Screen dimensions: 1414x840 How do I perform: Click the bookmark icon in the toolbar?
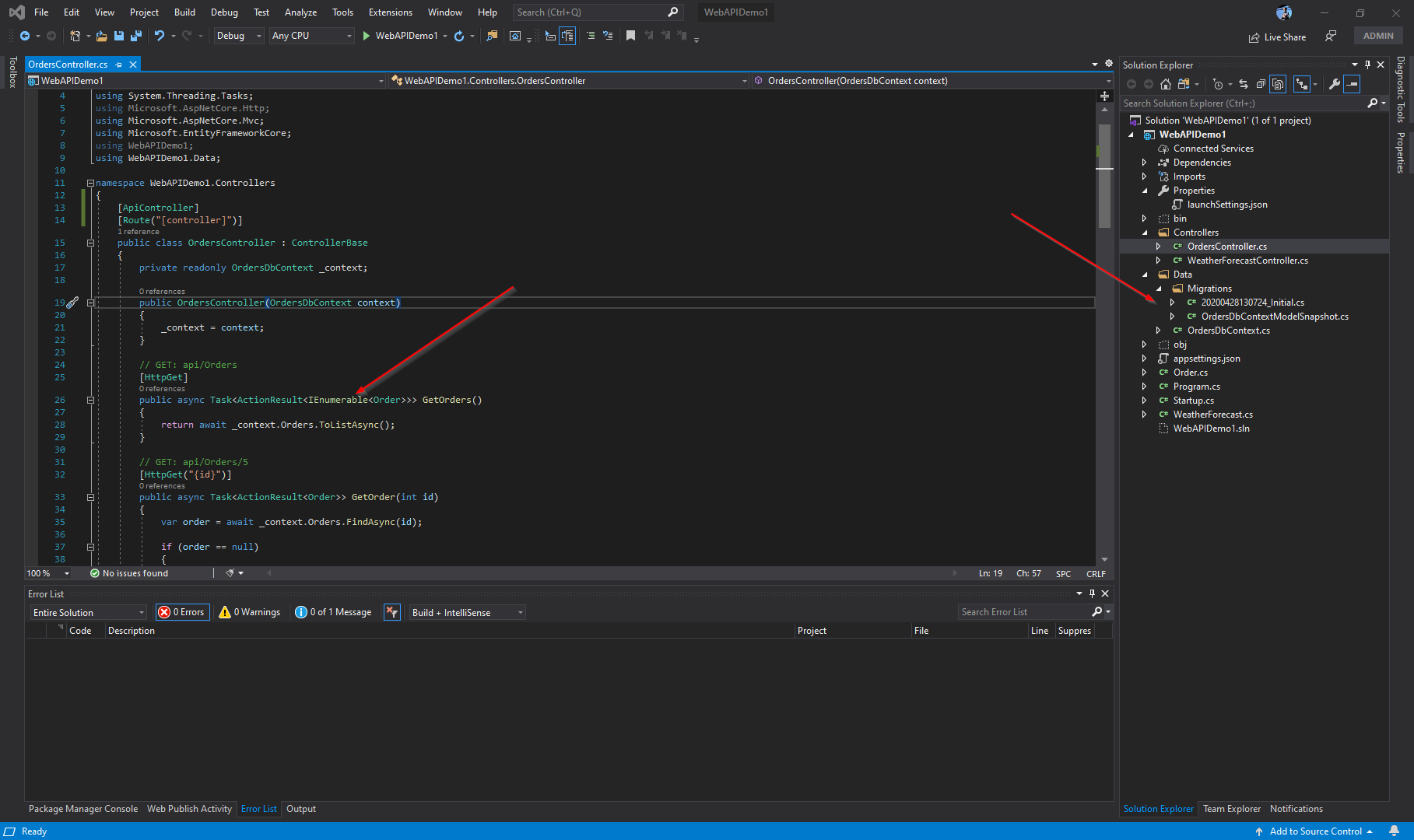pyautogui.click(x=630, y=36)
